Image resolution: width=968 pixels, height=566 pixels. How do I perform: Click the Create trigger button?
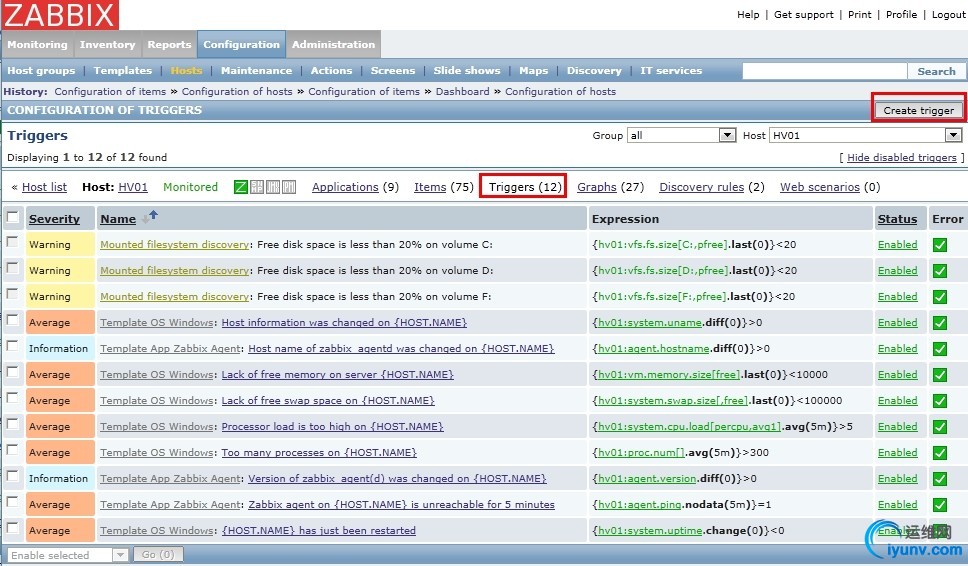coord(919,110)
